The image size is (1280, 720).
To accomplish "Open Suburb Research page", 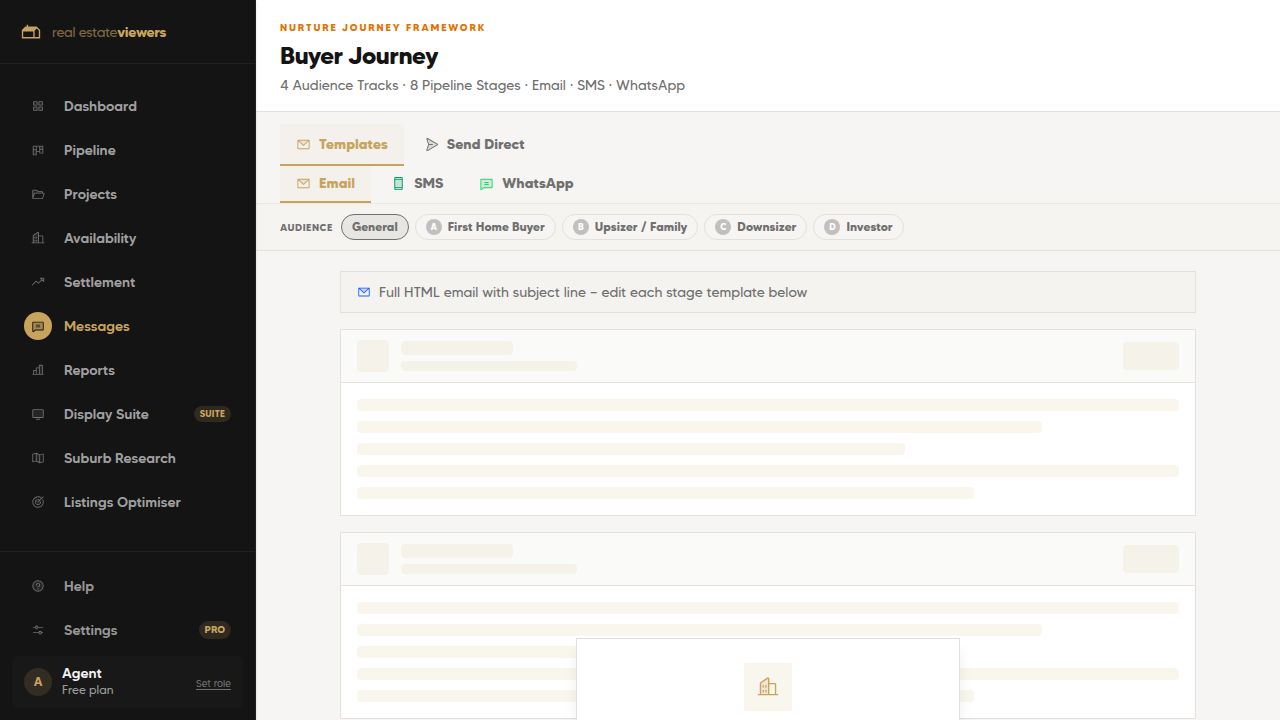I will click(128, 458).
